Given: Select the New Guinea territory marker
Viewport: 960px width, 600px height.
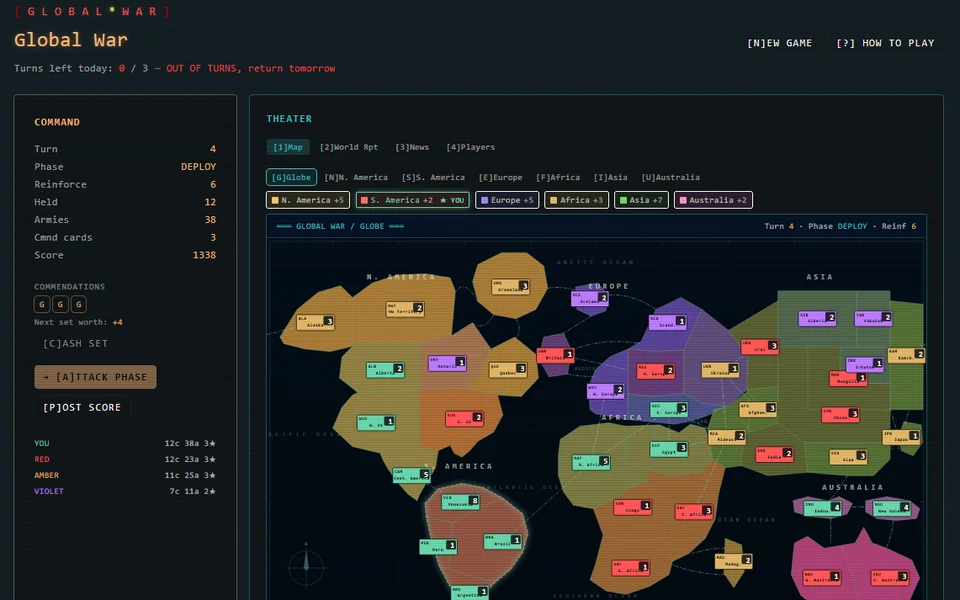Looking at the screenshot, I should [x=891, y=508].
